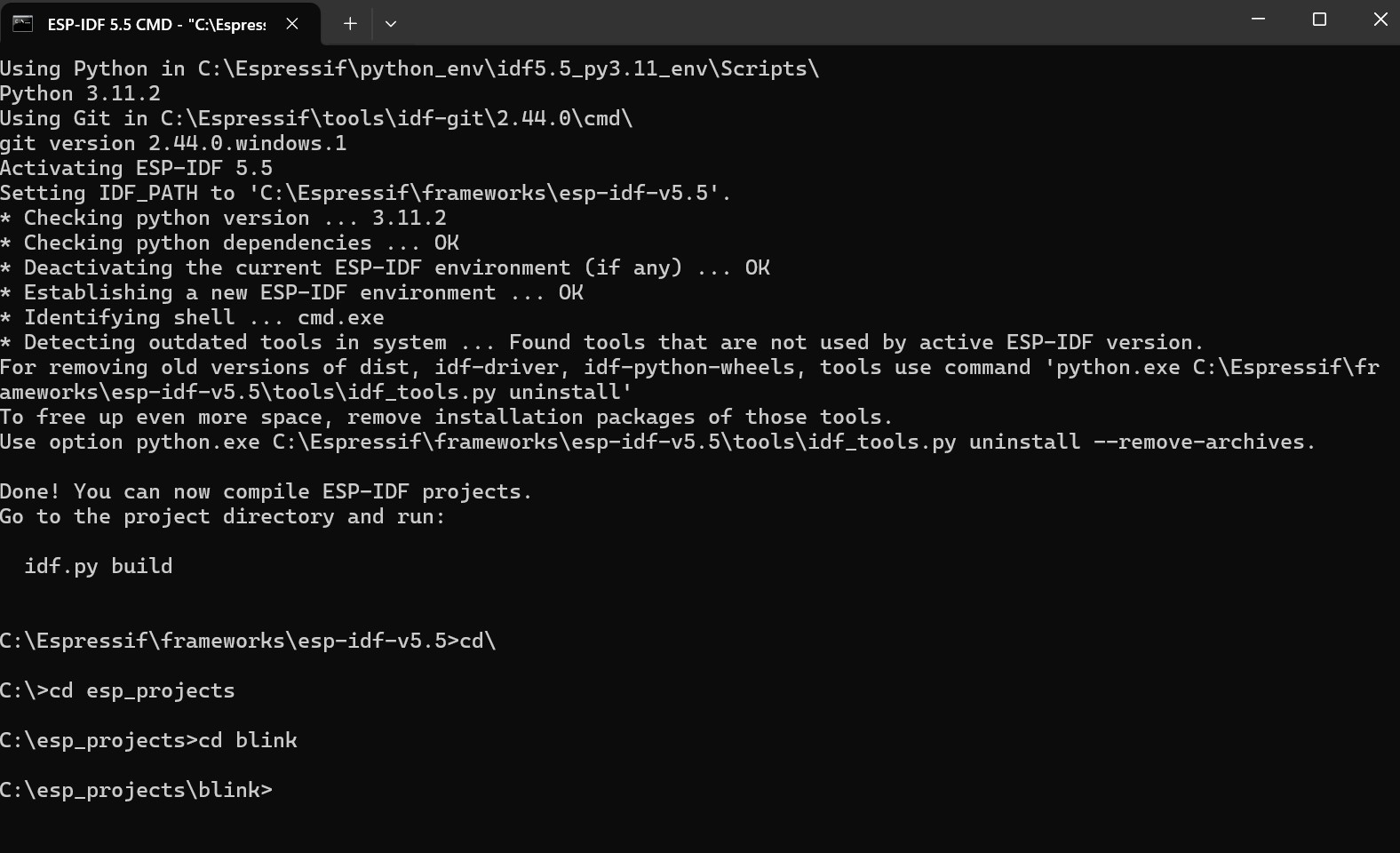Maximize the terminal window
Screen dimensions: 1400x853
click(x=1319, y=20)
